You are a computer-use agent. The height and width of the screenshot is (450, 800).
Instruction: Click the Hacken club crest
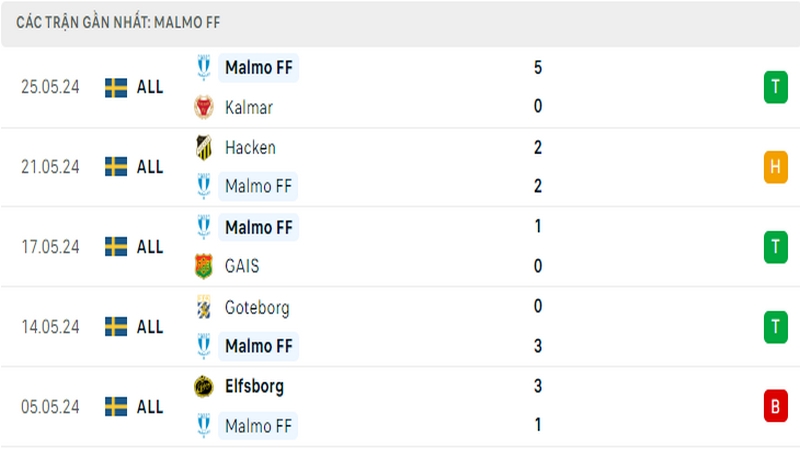pos(204,147)
